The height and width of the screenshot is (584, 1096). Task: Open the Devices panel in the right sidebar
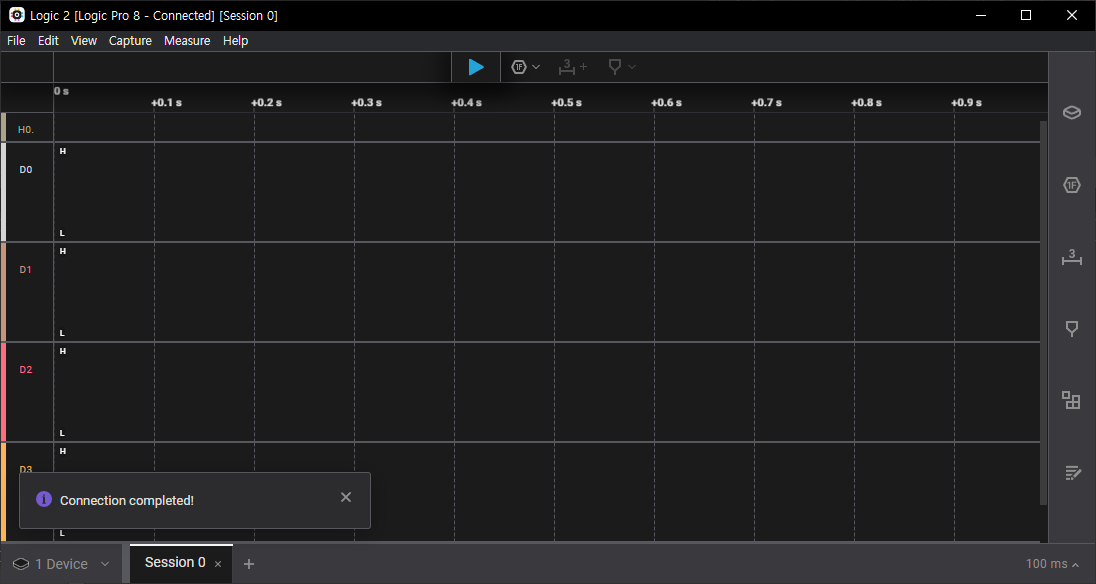pos(1071,112)
